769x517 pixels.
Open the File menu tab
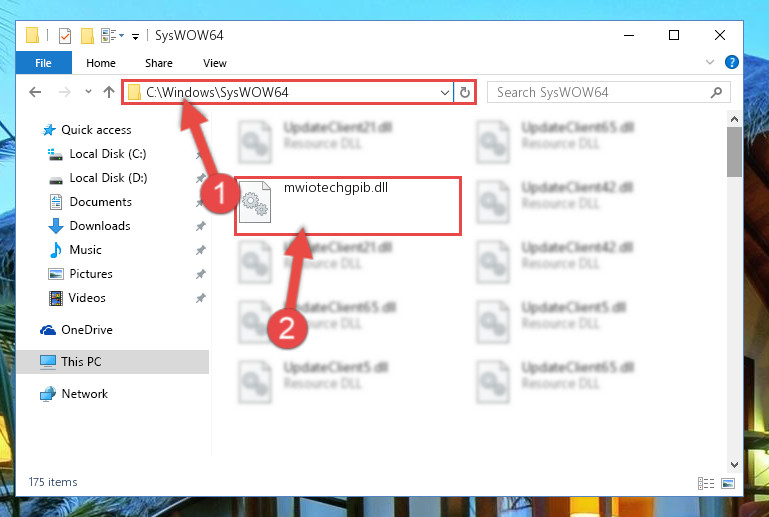point(44,63)
